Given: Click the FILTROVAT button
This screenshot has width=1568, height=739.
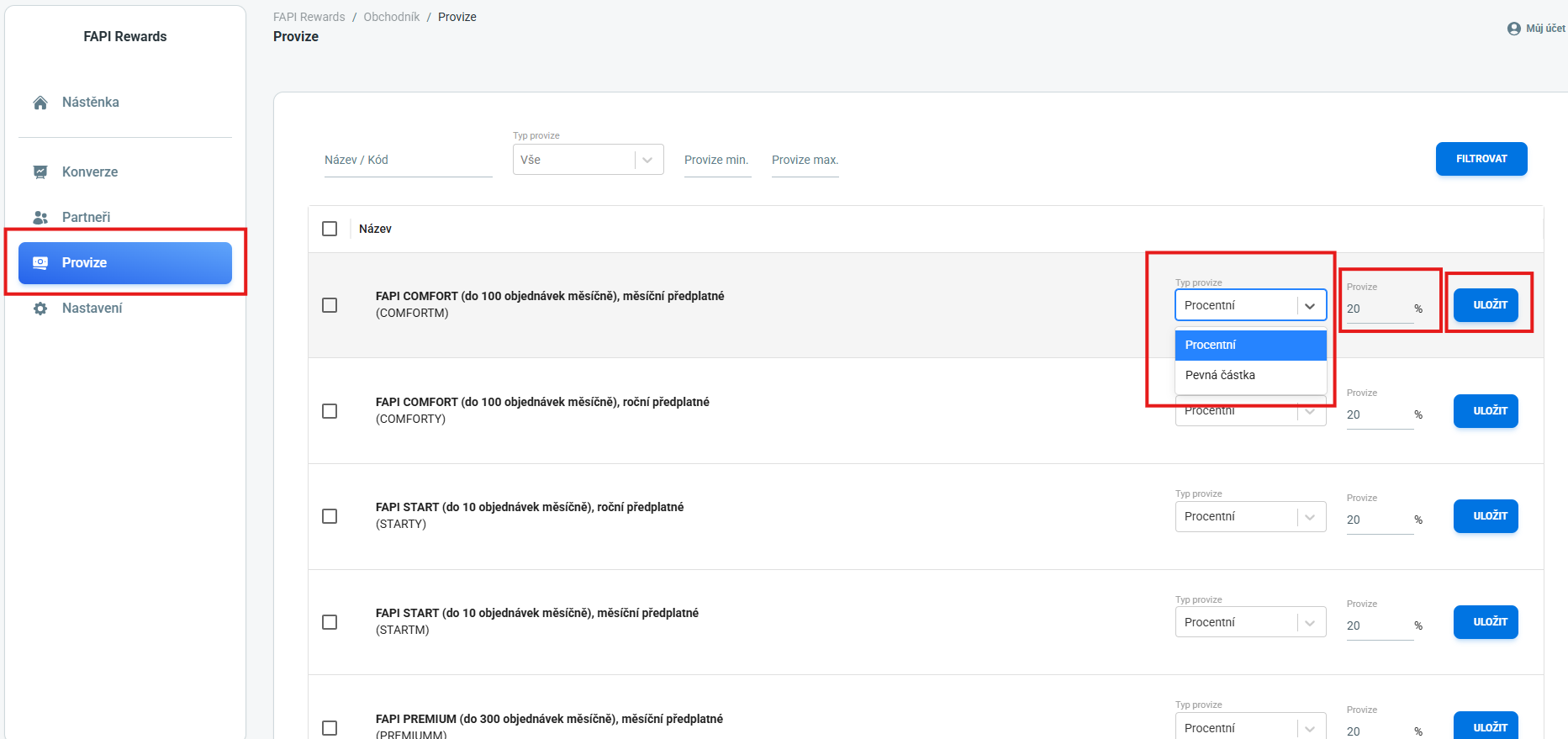Looking at the screenshot, I should pos(1481,159).
